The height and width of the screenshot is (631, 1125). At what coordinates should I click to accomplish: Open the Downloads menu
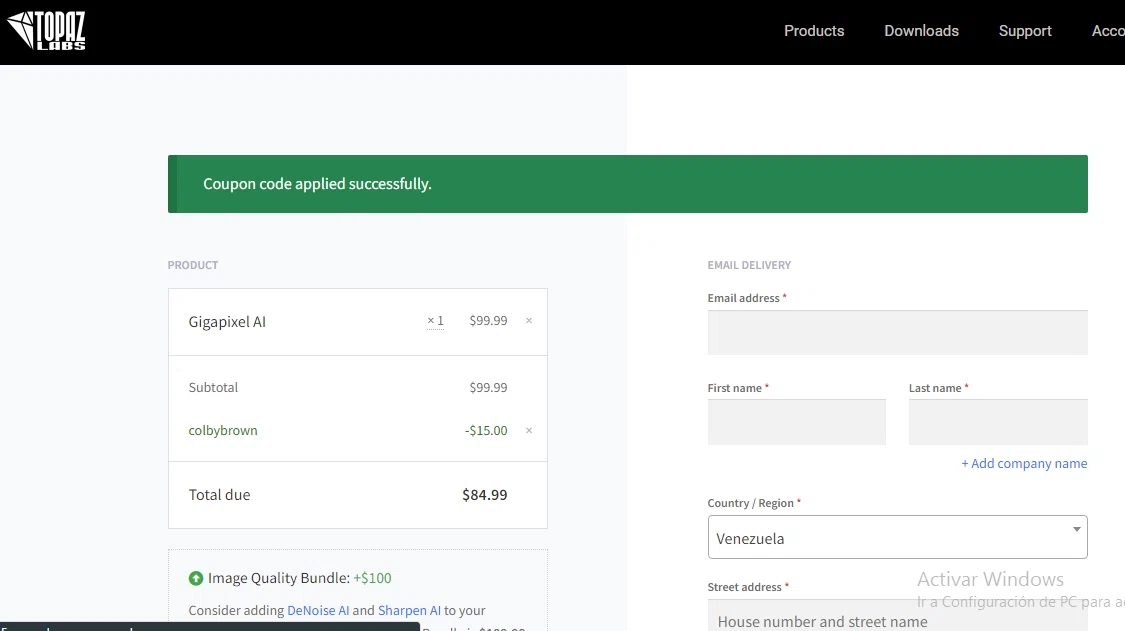tap(921, 31)
